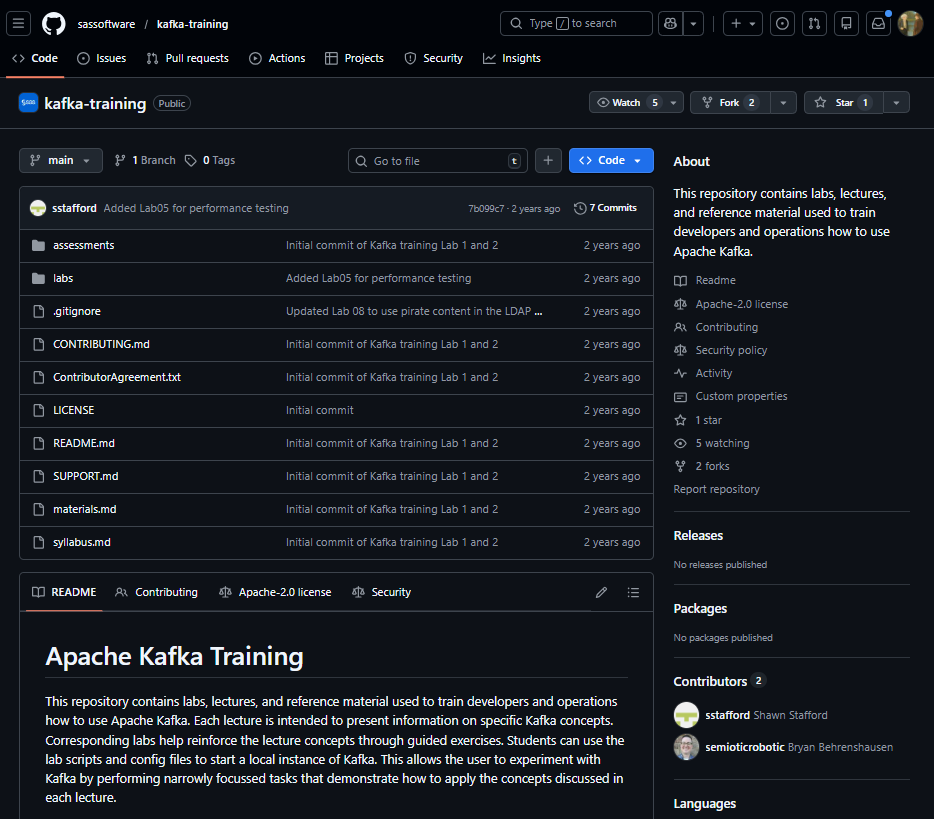Click the Type / to search box
Viewport: 934px width, 819px height.
coord(577,24)
